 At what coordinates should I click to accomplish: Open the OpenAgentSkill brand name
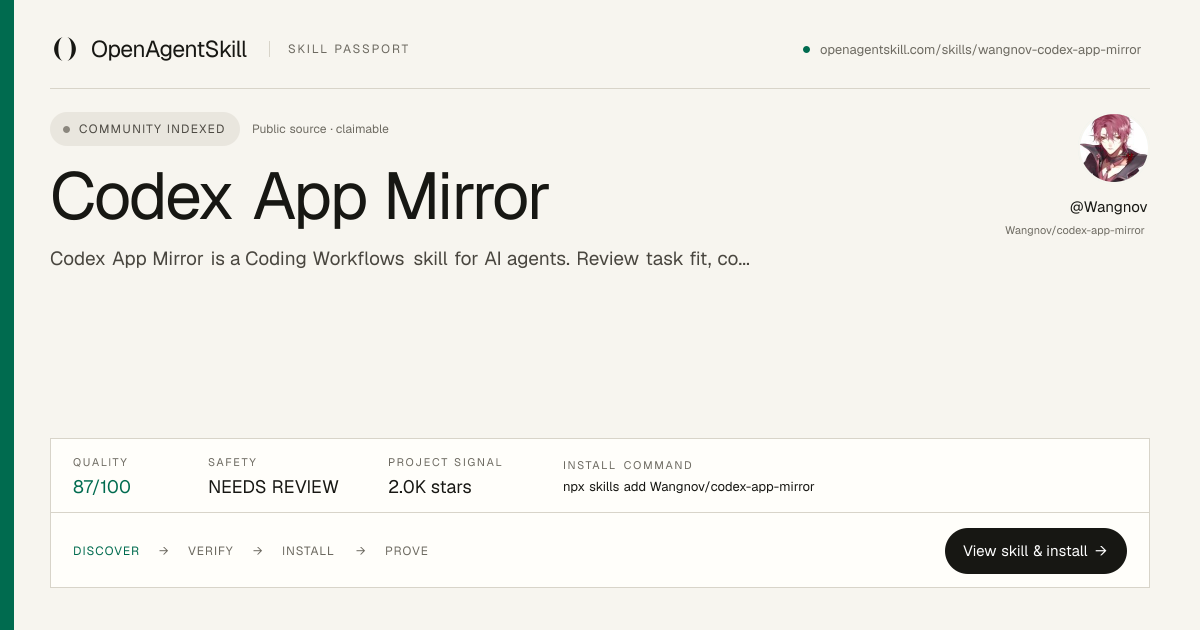169,49
